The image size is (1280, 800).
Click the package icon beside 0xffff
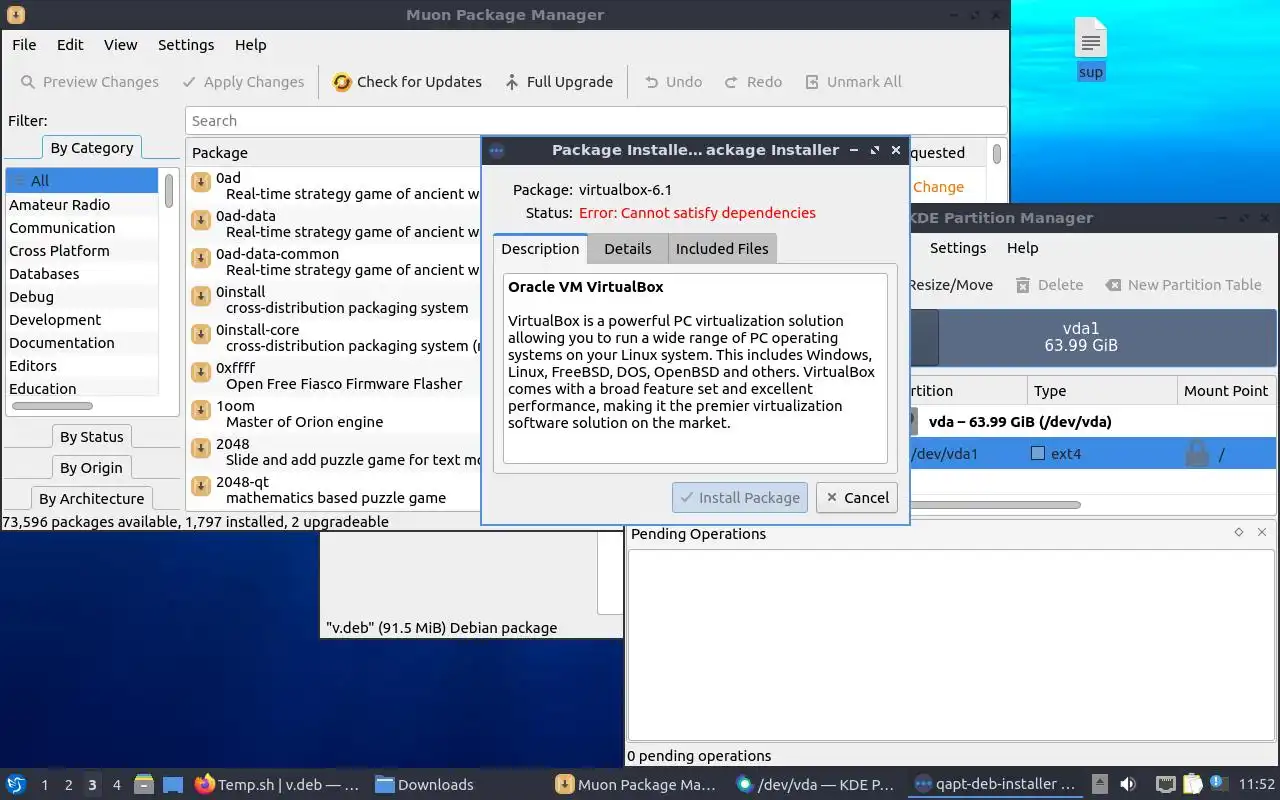[x=200, y=371]
